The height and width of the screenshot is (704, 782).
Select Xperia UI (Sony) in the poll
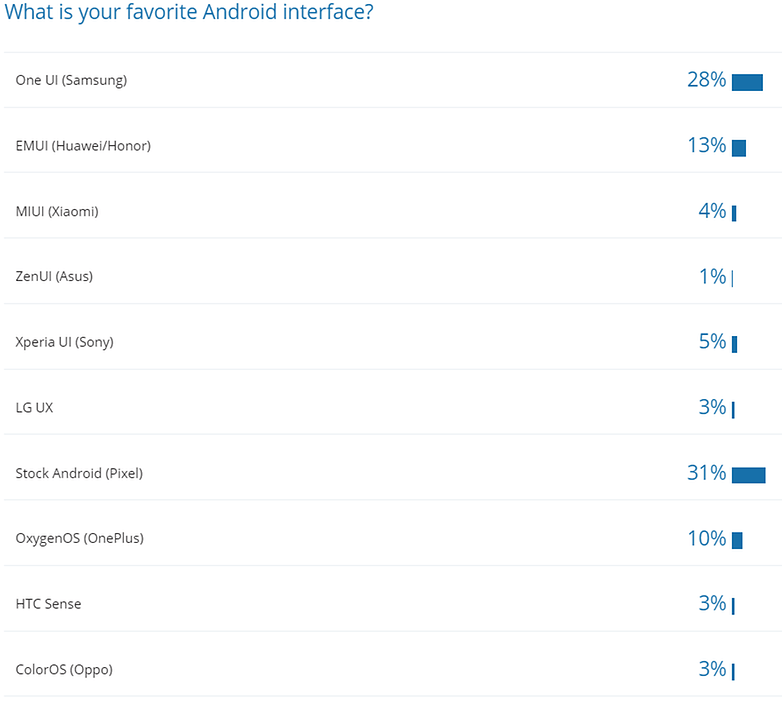[64, 342]
